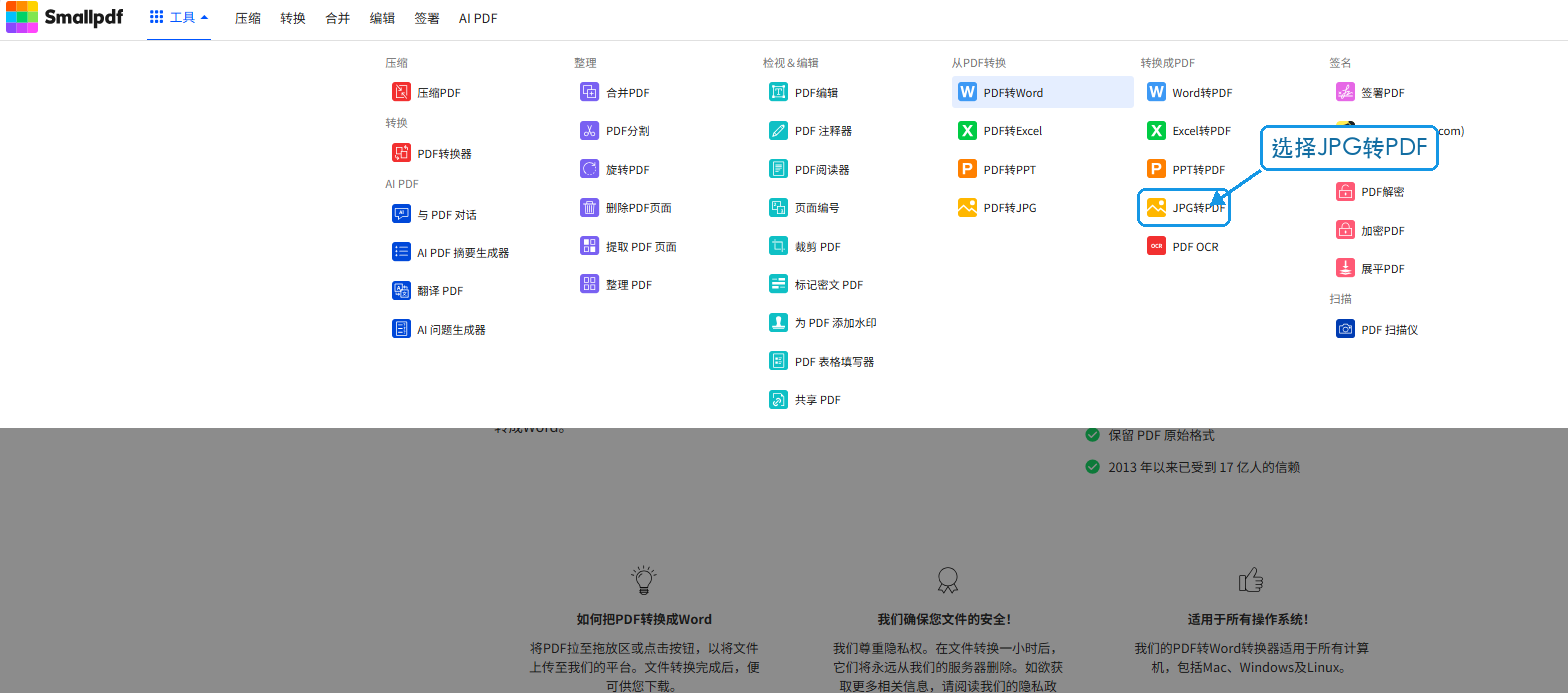Click the Smallpdf logo
1568x693 pixels.
pos(65,17)
